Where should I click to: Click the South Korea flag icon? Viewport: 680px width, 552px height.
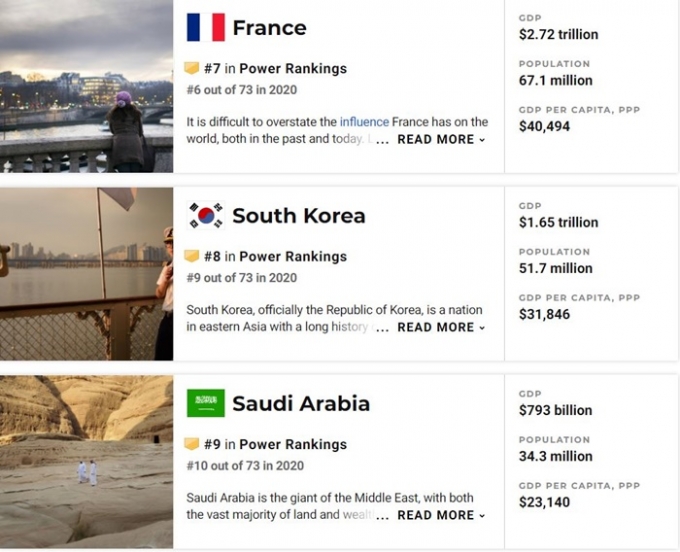click(x=206, y=215)
